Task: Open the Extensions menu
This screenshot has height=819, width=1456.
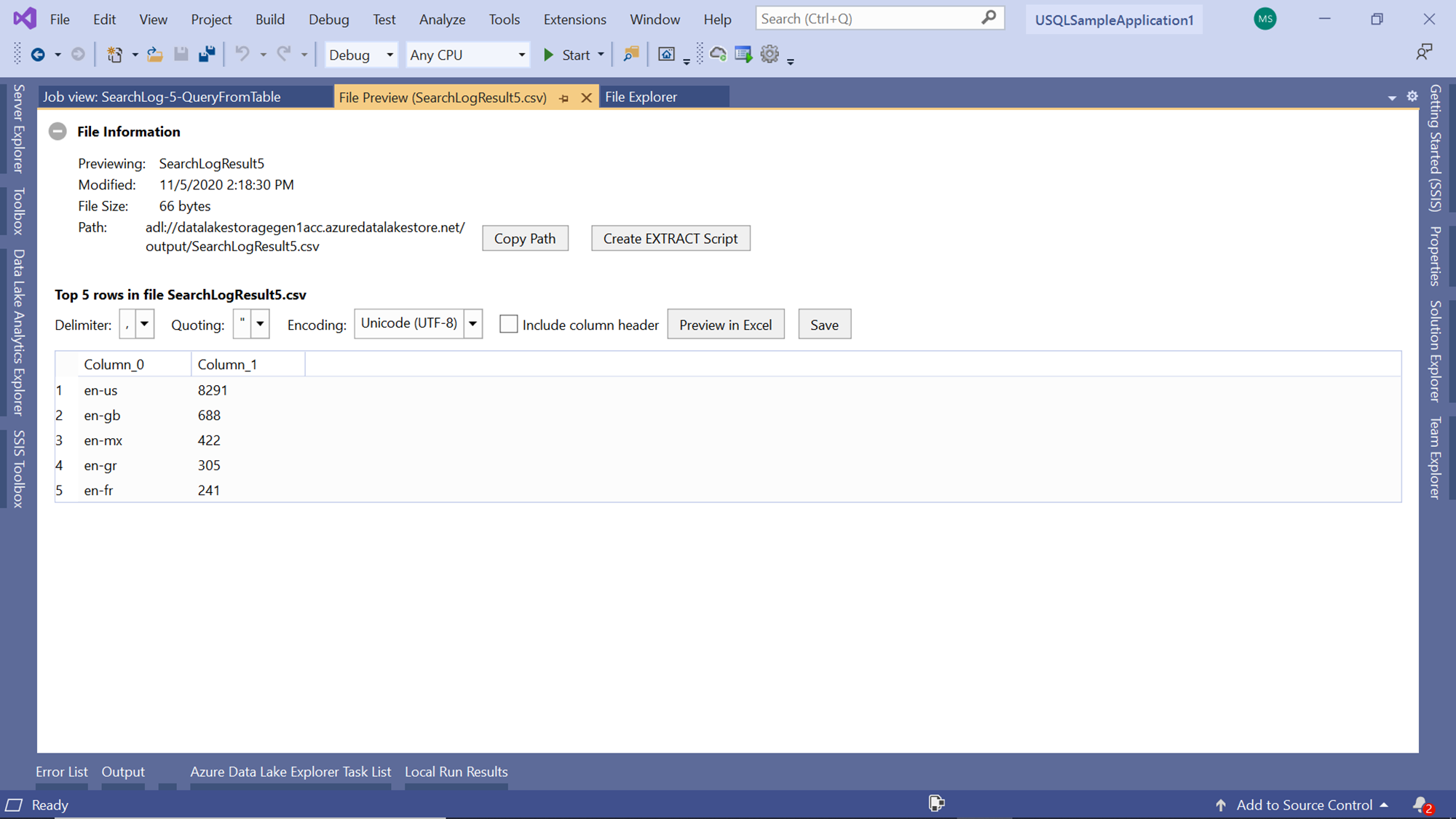Action: 574,20
